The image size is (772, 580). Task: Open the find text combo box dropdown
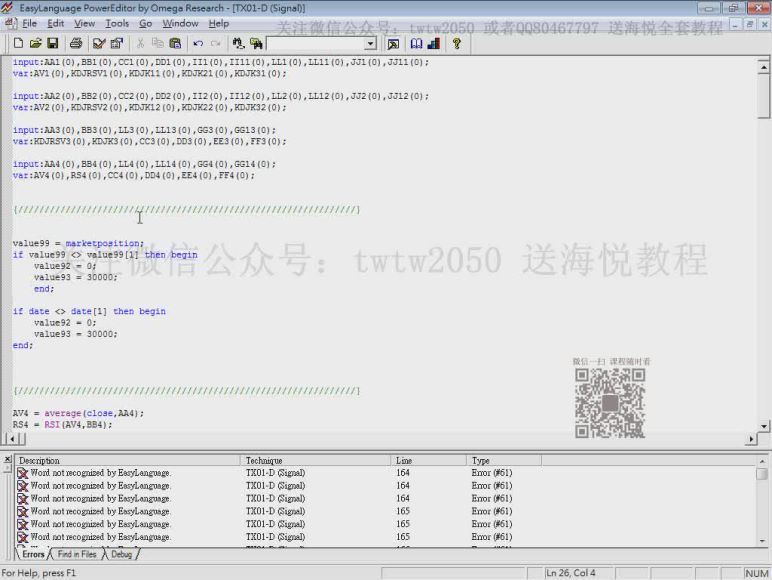370,44
